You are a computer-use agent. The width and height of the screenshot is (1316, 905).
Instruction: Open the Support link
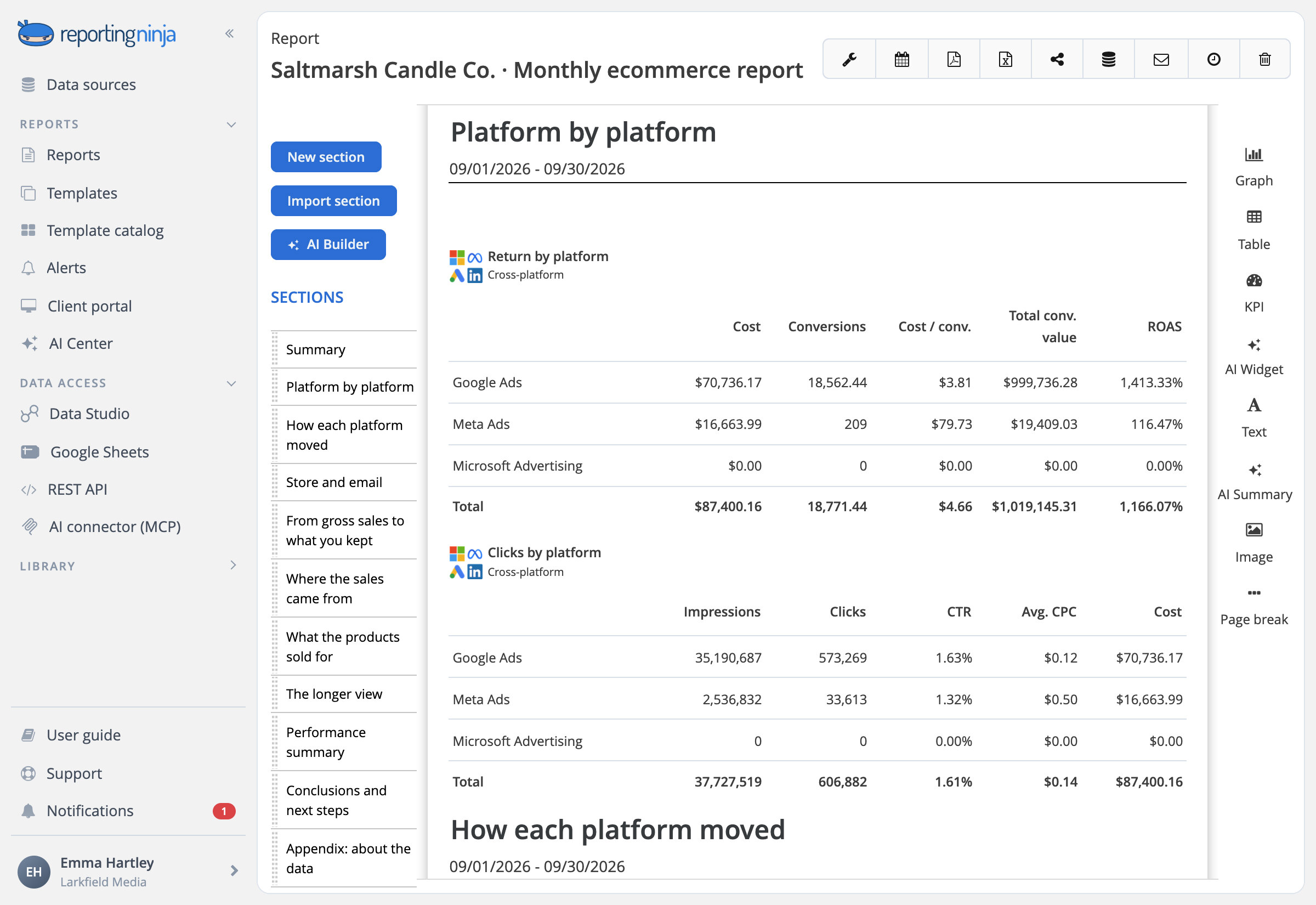[x=62, y=773]
